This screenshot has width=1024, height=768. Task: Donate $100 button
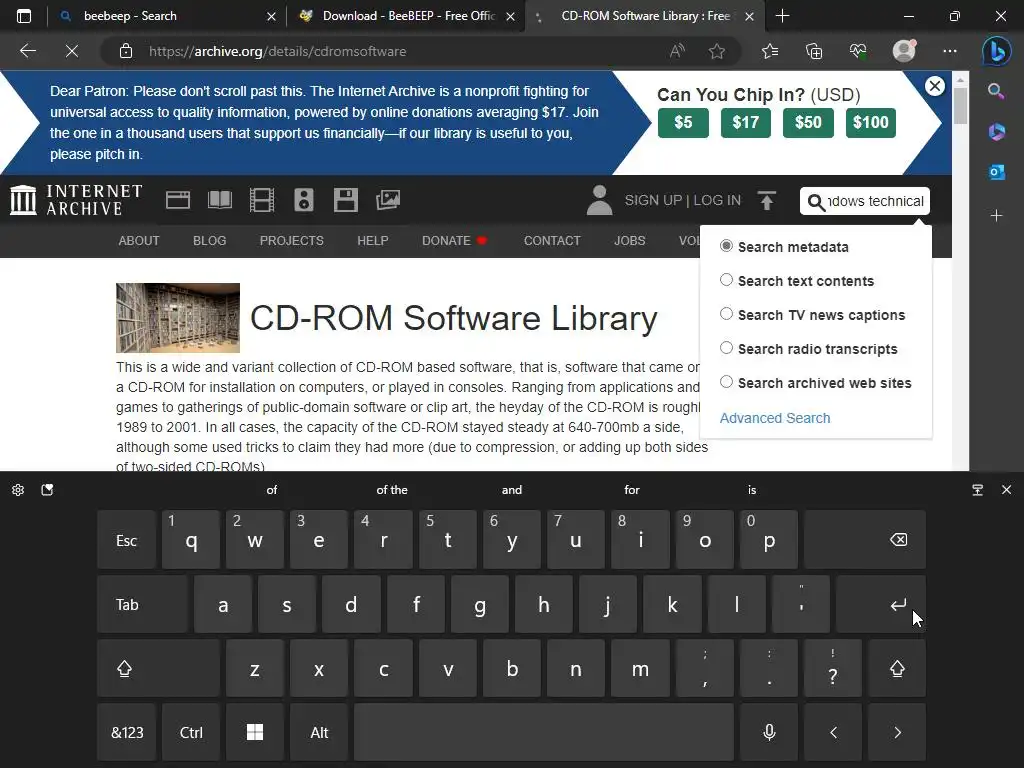click(x=871, y=123)
